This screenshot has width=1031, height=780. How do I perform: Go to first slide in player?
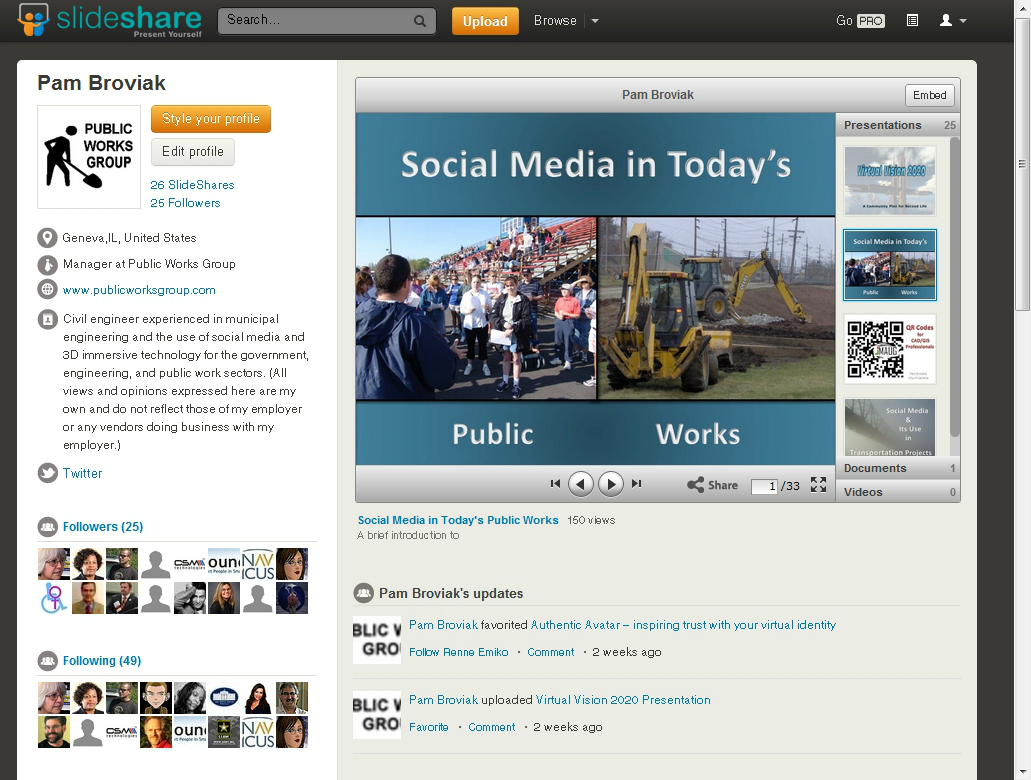click(555, 484)
